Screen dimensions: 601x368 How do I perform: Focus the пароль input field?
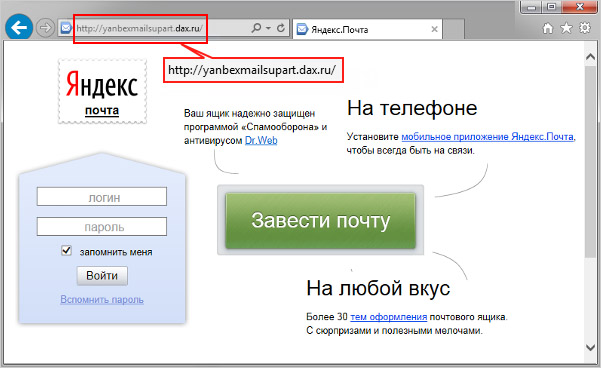tap(102, 227)
